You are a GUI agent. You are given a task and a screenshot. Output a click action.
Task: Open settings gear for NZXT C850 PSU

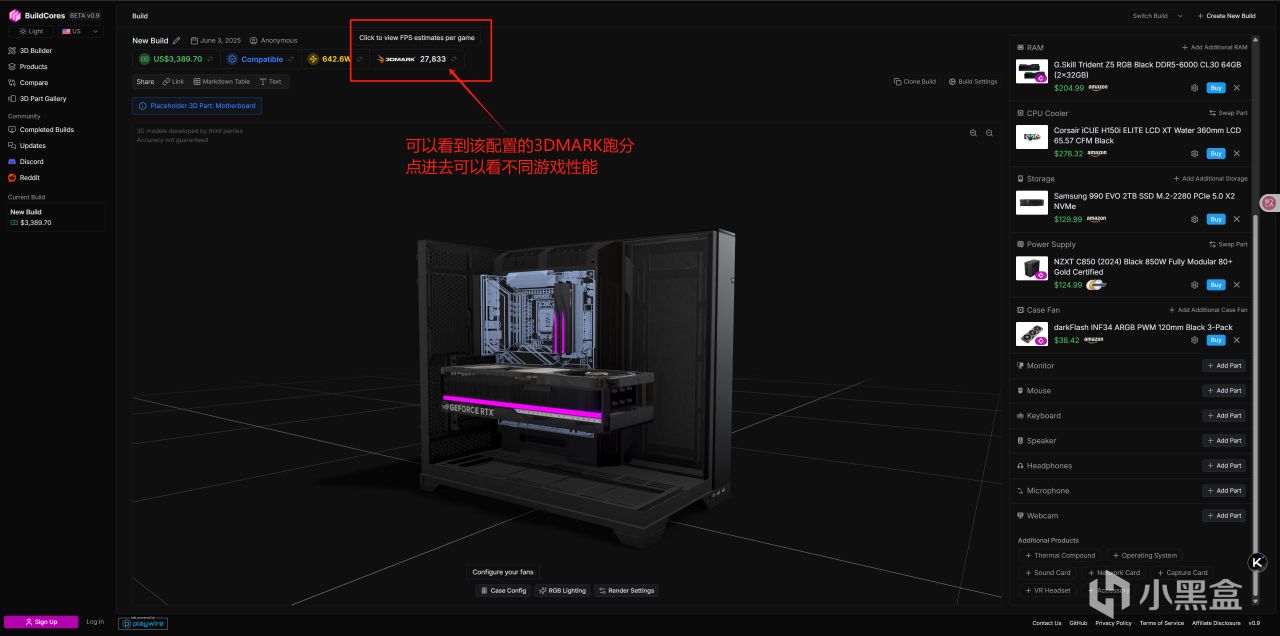[1194, 285]
